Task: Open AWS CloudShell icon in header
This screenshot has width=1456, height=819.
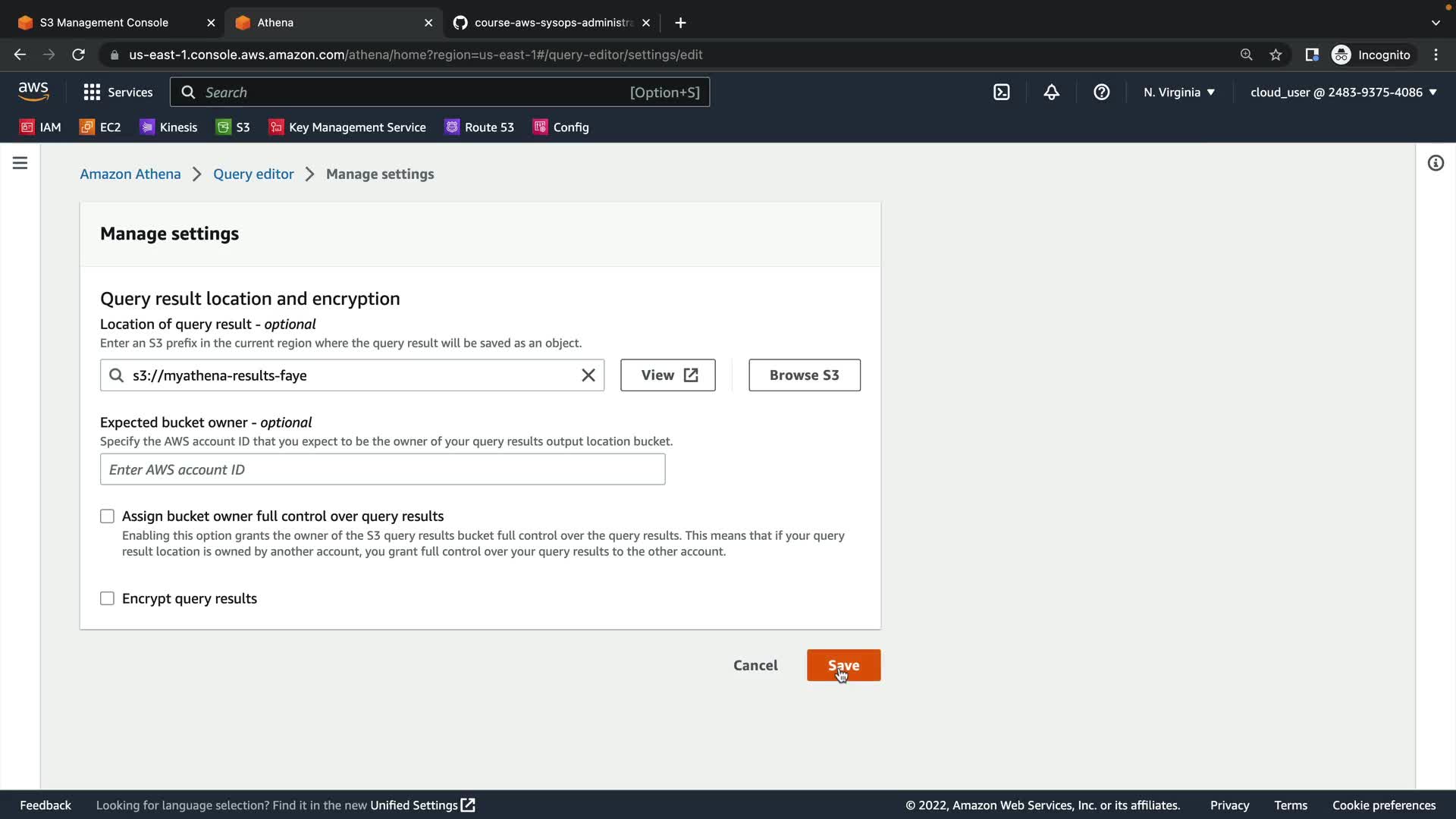Action: coord(1001,92)
